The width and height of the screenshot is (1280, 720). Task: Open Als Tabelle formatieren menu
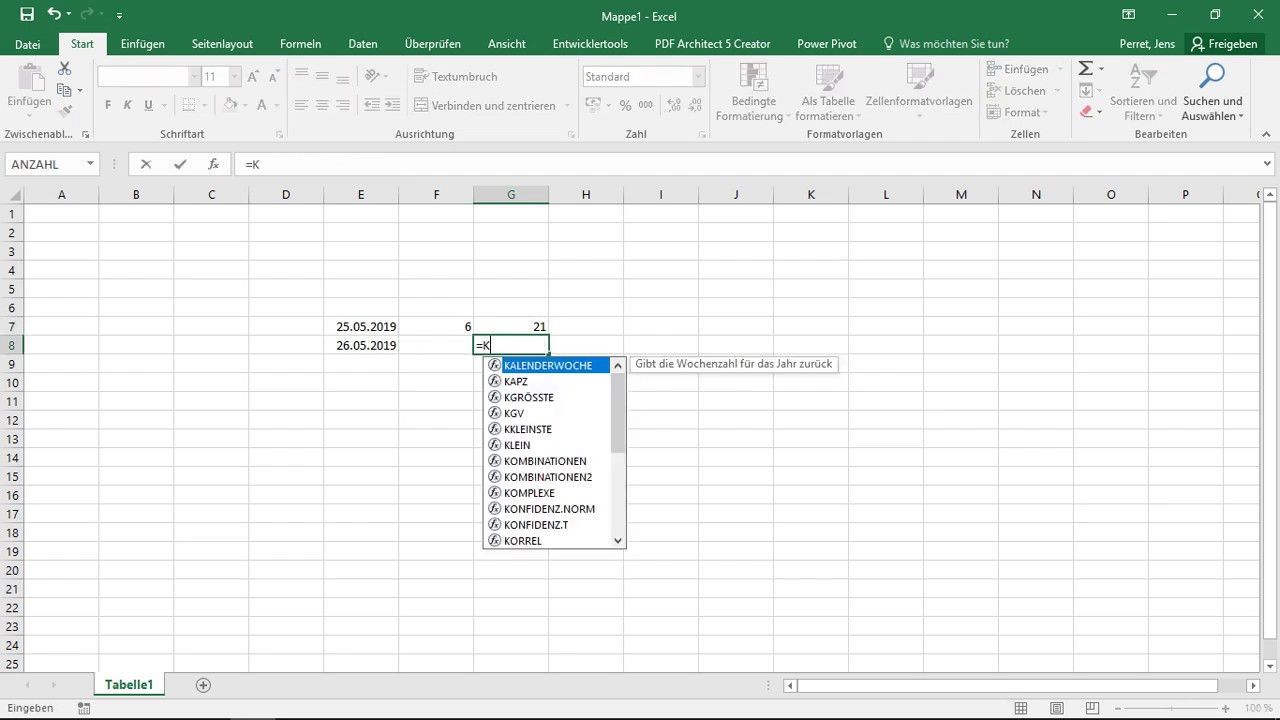[x=828, y=91]
